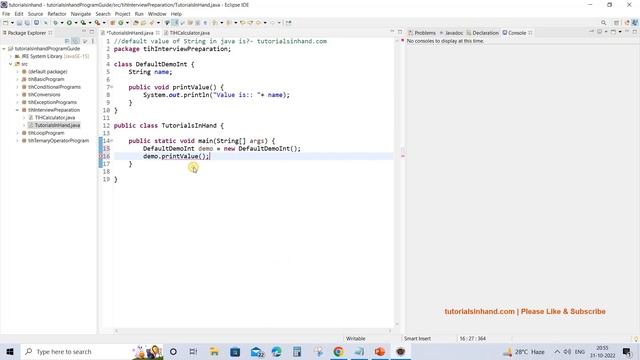This screenshot has width=640, height=360.
Task: Click the New file toolbar icon
Action: tap(6, 23)
